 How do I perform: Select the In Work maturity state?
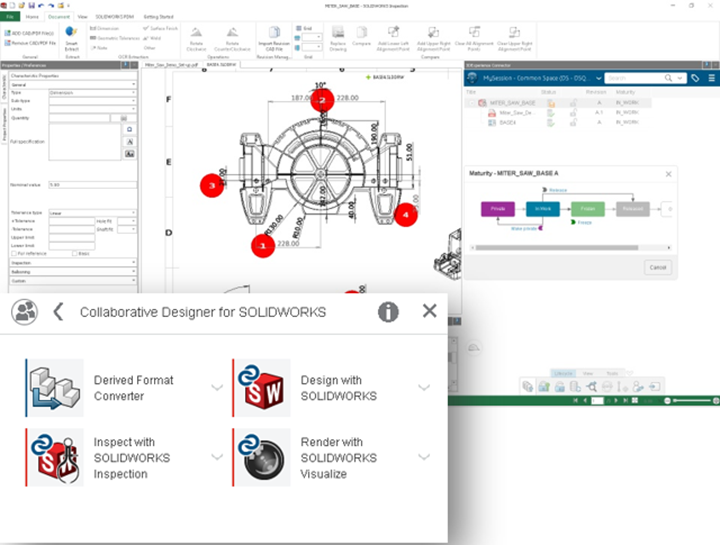(x=543, y=209)
